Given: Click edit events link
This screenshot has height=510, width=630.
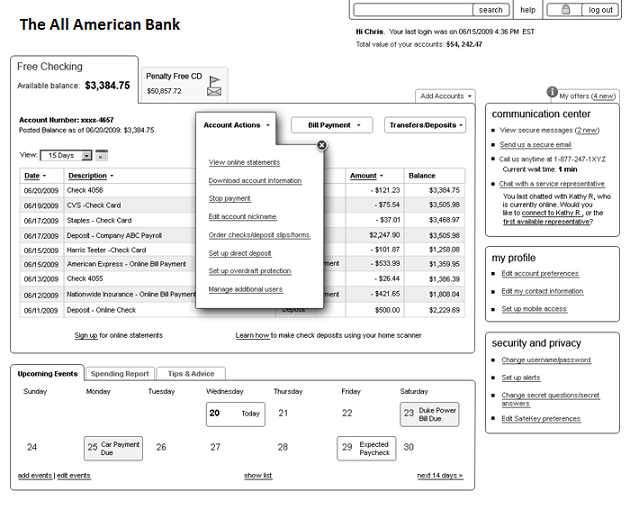Looking at the screenshot, I should (74, 475).
